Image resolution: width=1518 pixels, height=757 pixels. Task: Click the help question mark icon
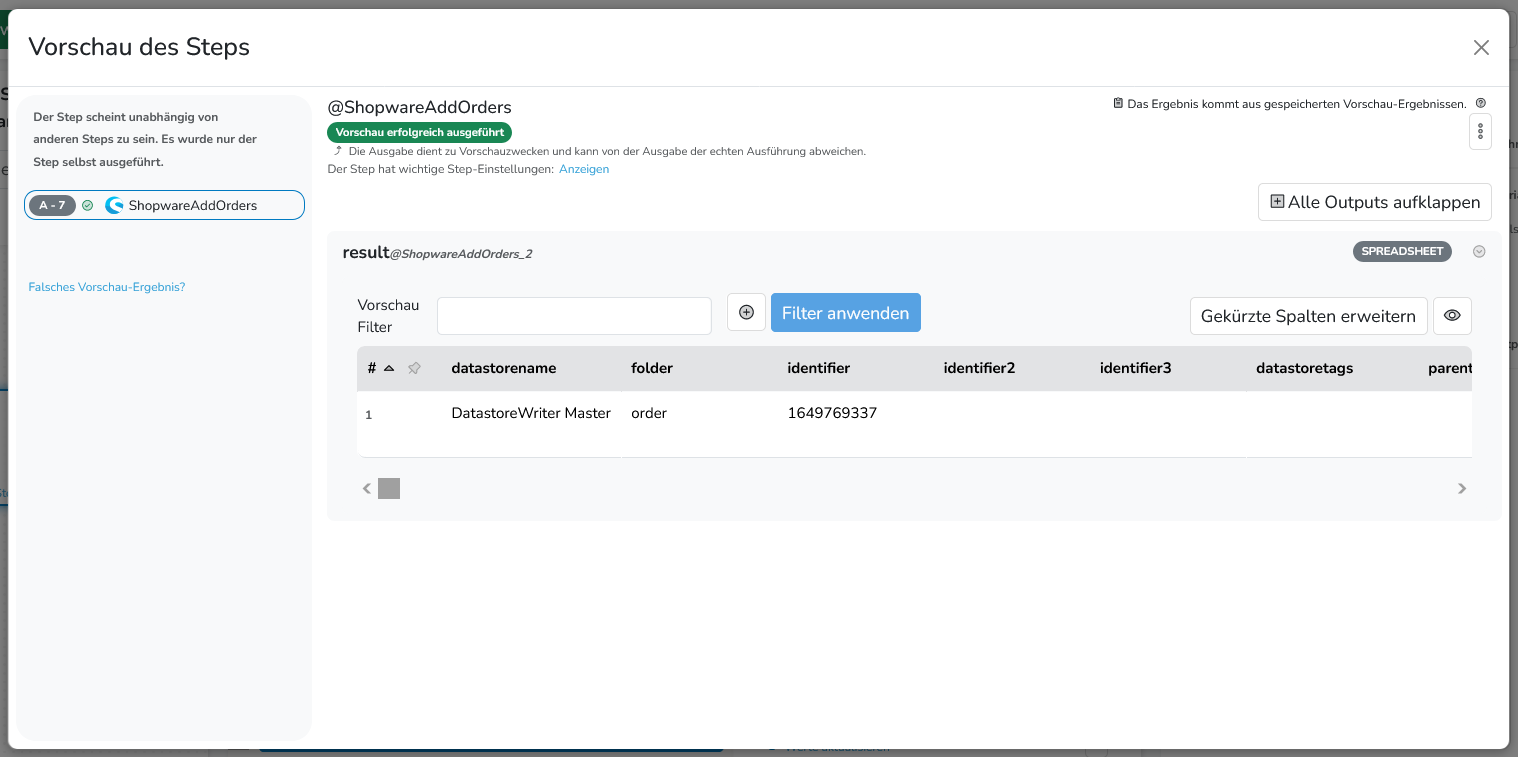pyautogui.click(x=1481, y=103)
